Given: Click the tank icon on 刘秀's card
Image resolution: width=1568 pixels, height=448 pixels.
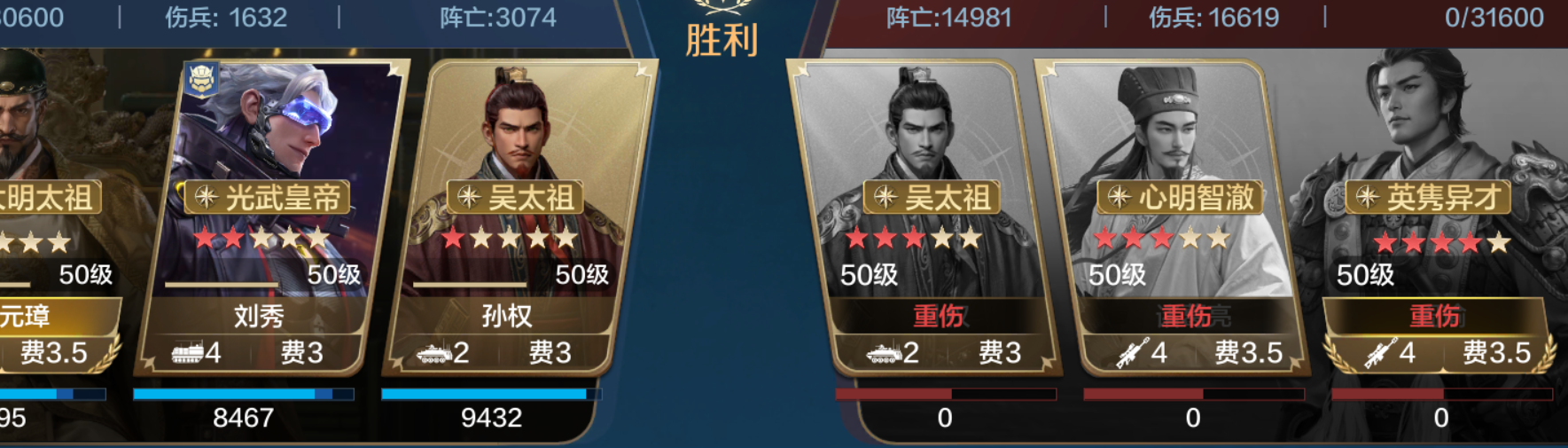Looking at the screenshot, I should pos(187,354).
